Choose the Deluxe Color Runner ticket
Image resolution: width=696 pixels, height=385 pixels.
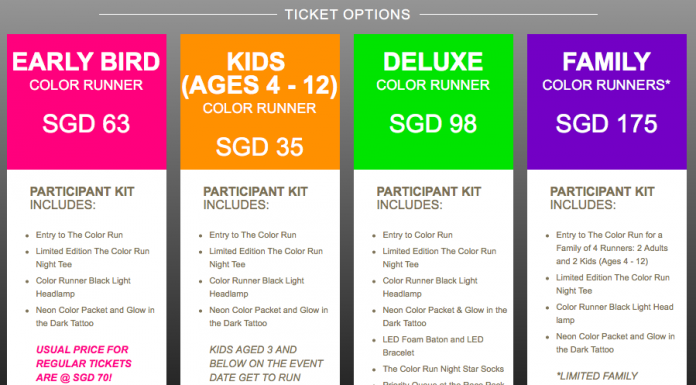433,101
